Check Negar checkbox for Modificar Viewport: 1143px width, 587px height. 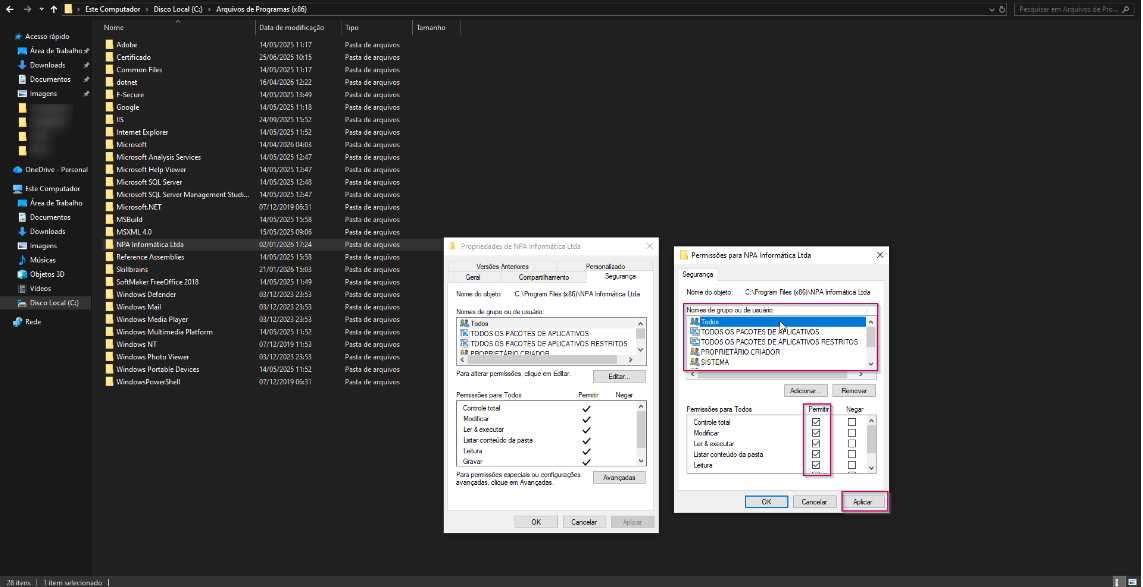coord(852,433)
